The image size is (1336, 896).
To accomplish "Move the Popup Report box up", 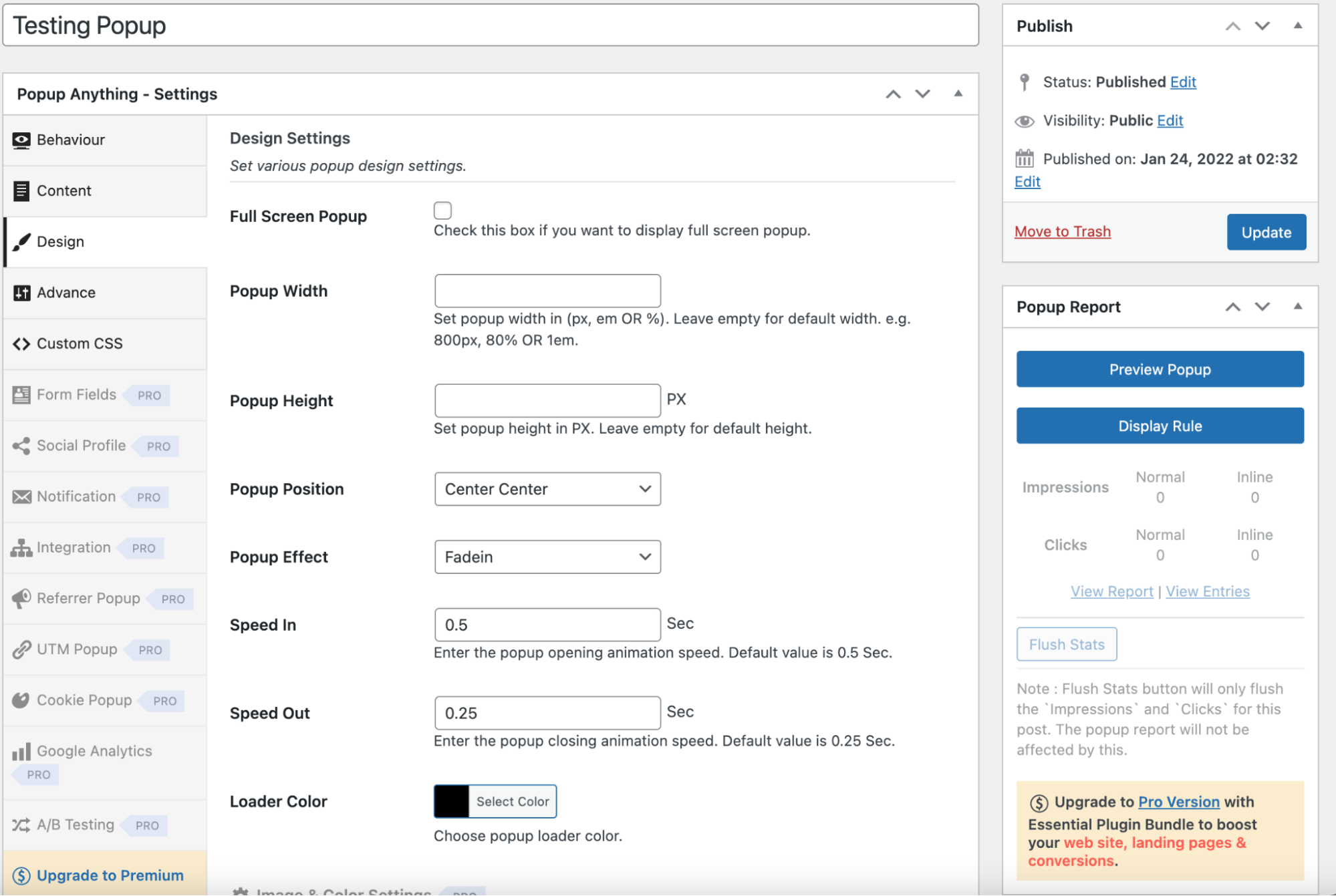I will pos(1233,307).
